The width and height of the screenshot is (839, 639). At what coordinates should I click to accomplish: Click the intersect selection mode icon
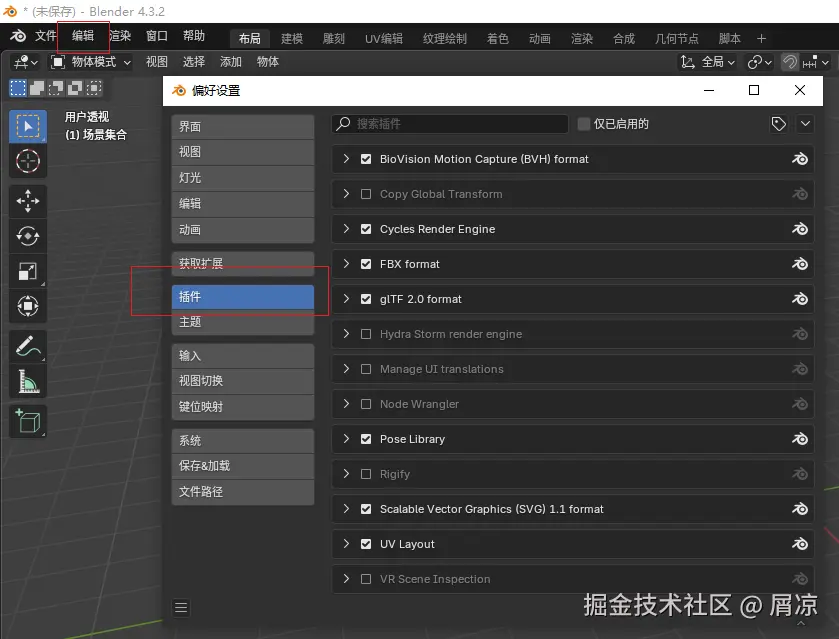tap(94, 88)
